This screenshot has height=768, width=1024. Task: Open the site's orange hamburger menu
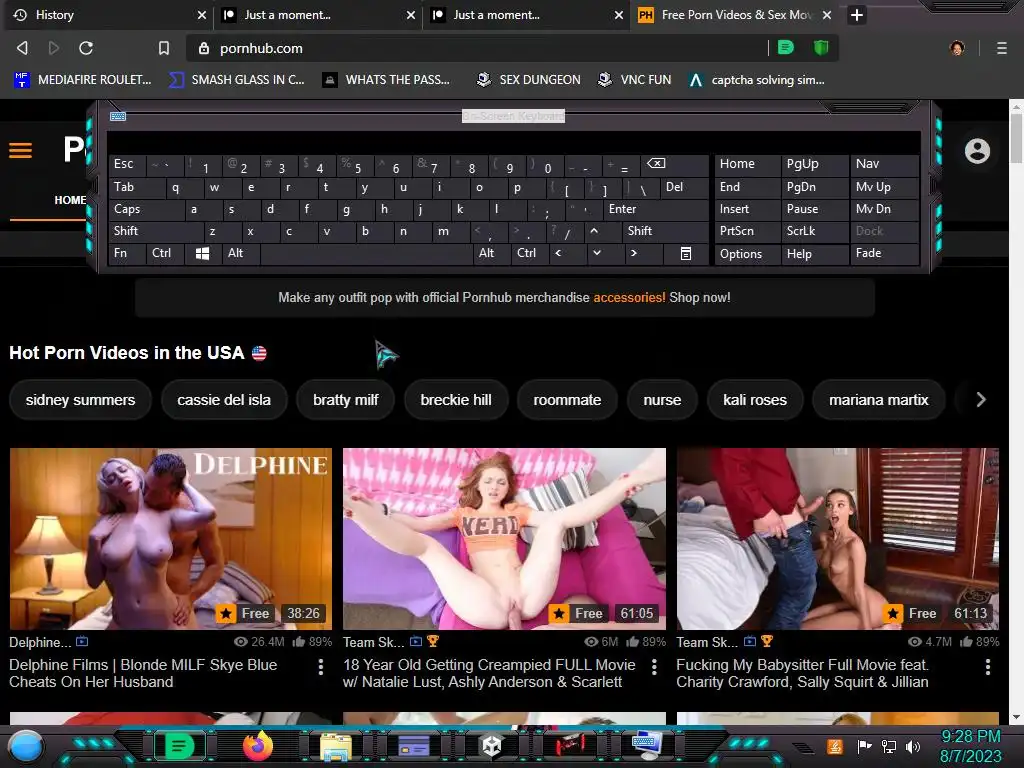[x=20, y=151]
